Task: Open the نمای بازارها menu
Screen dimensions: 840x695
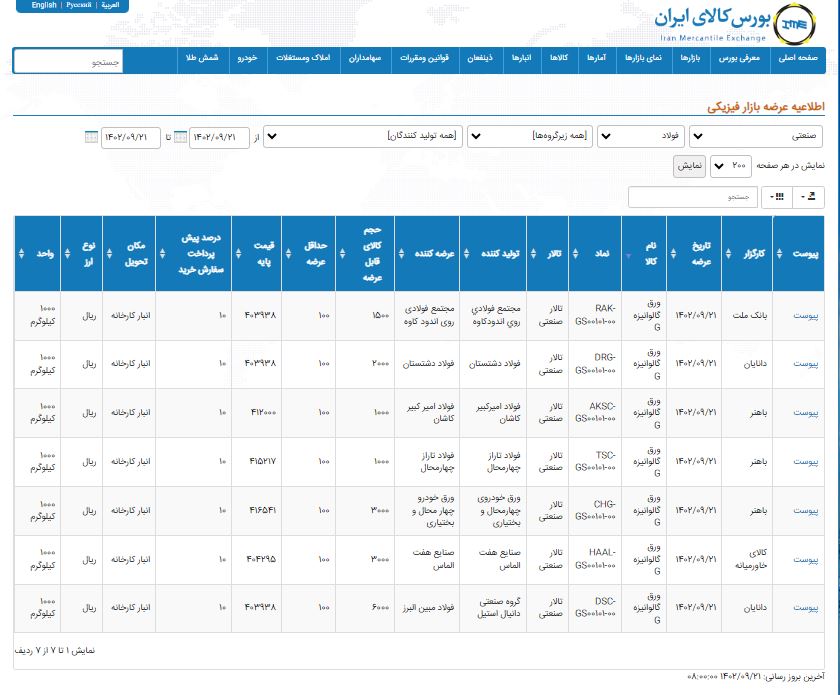Action: pyautogui.click(x=643, y=58)
